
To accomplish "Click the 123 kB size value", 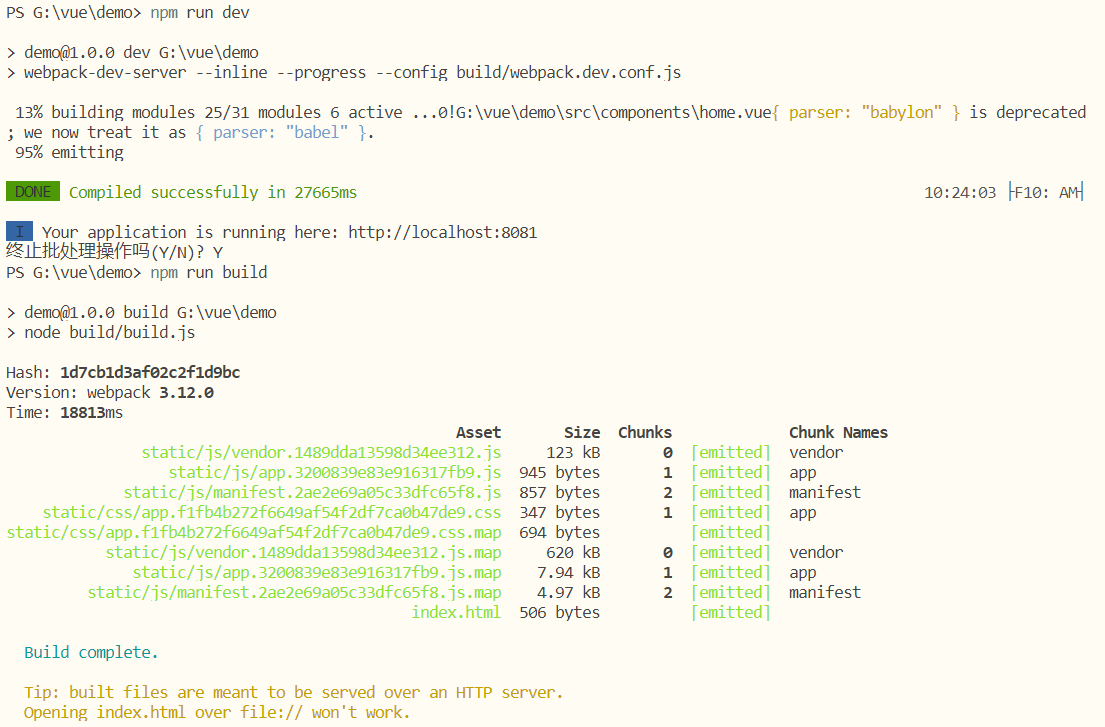I will 573,453.
